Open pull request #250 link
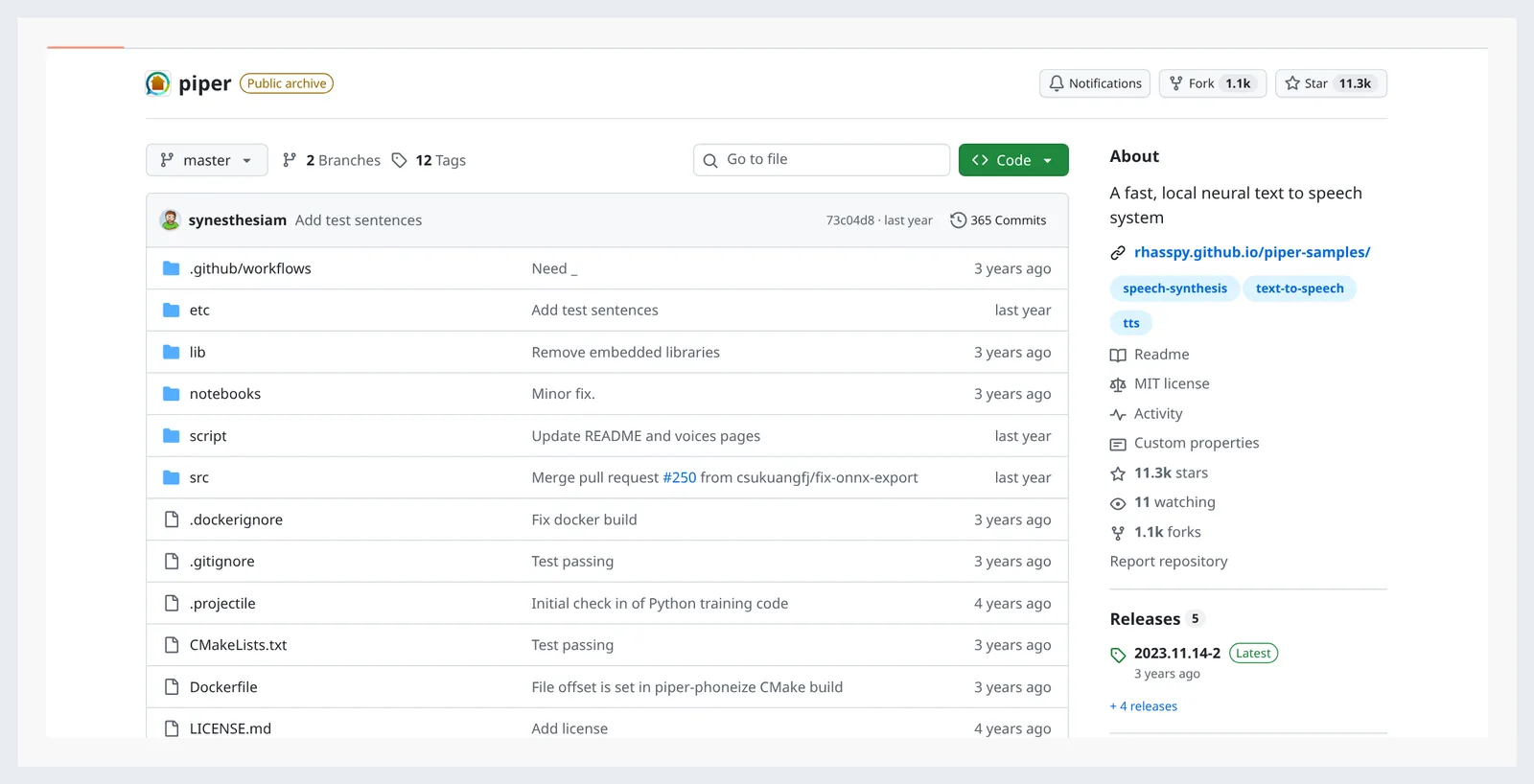 tap(680, 477)
